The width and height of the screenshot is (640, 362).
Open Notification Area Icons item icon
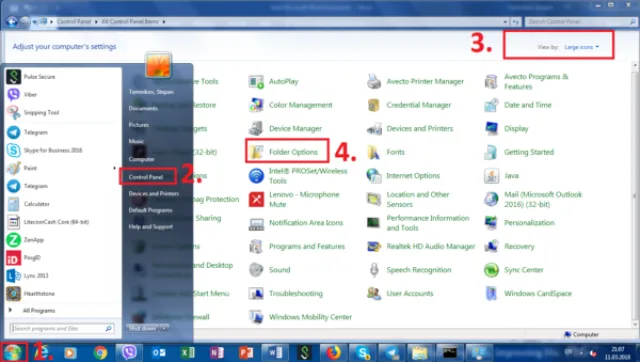click(x=256, y=223)
